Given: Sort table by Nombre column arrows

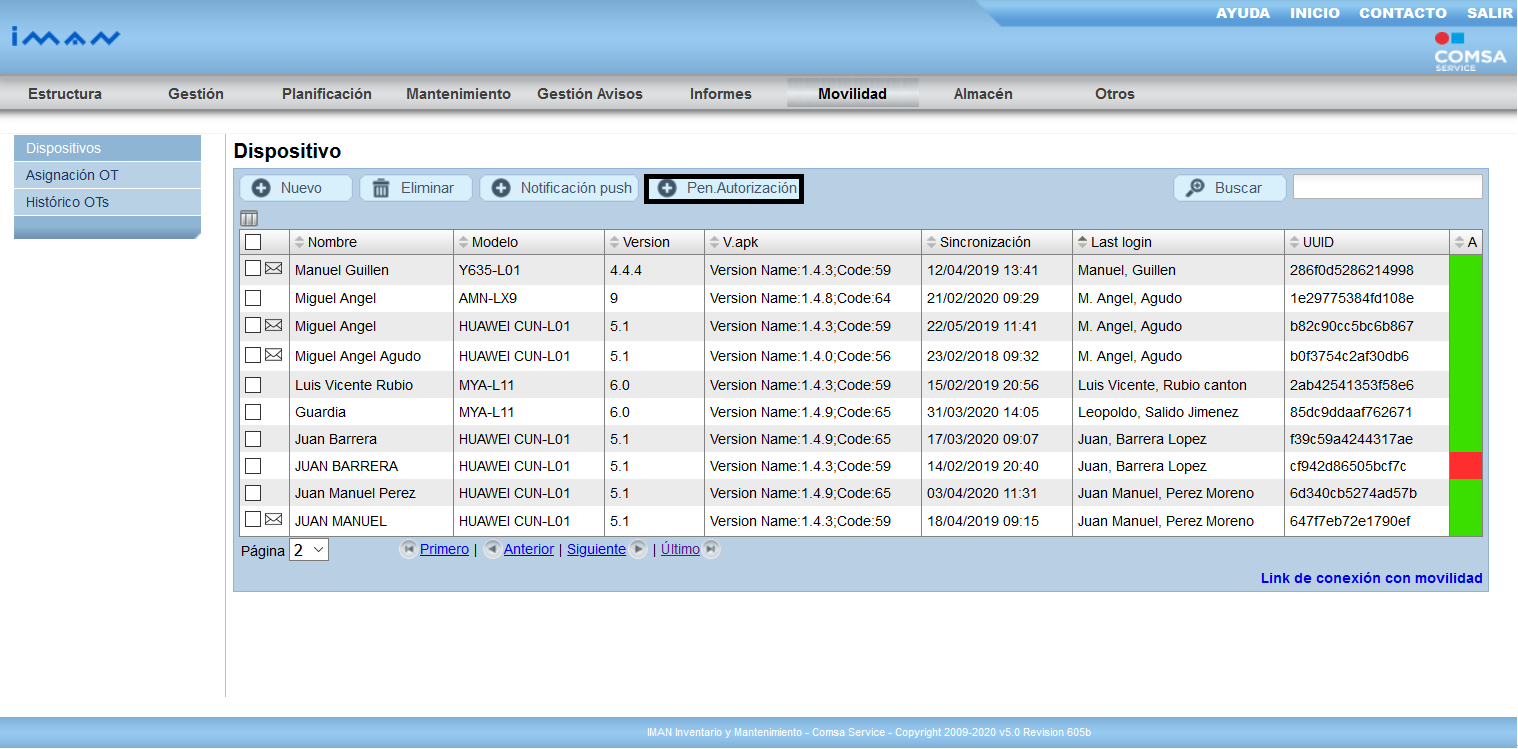Looking at the screenshot, I should pos(299,243).
